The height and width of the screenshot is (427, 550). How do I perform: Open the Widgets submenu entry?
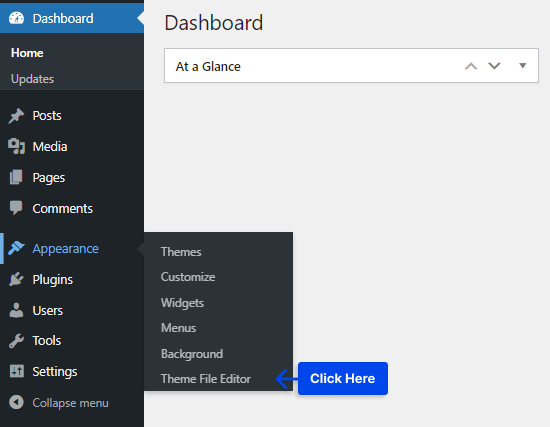pos(182,303)
